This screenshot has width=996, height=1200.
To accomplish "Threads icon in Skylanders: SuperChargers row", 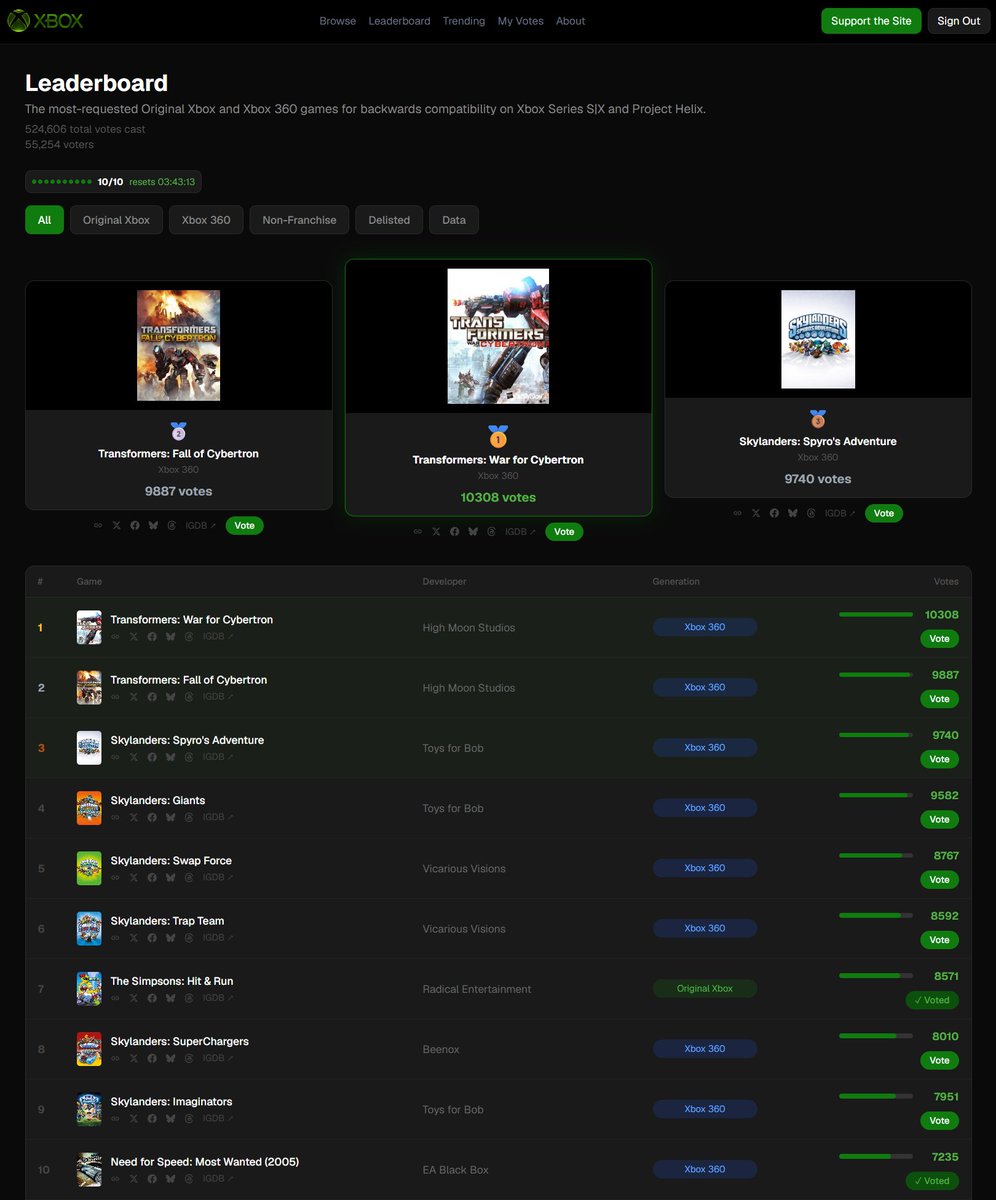I will [189, 1058].
